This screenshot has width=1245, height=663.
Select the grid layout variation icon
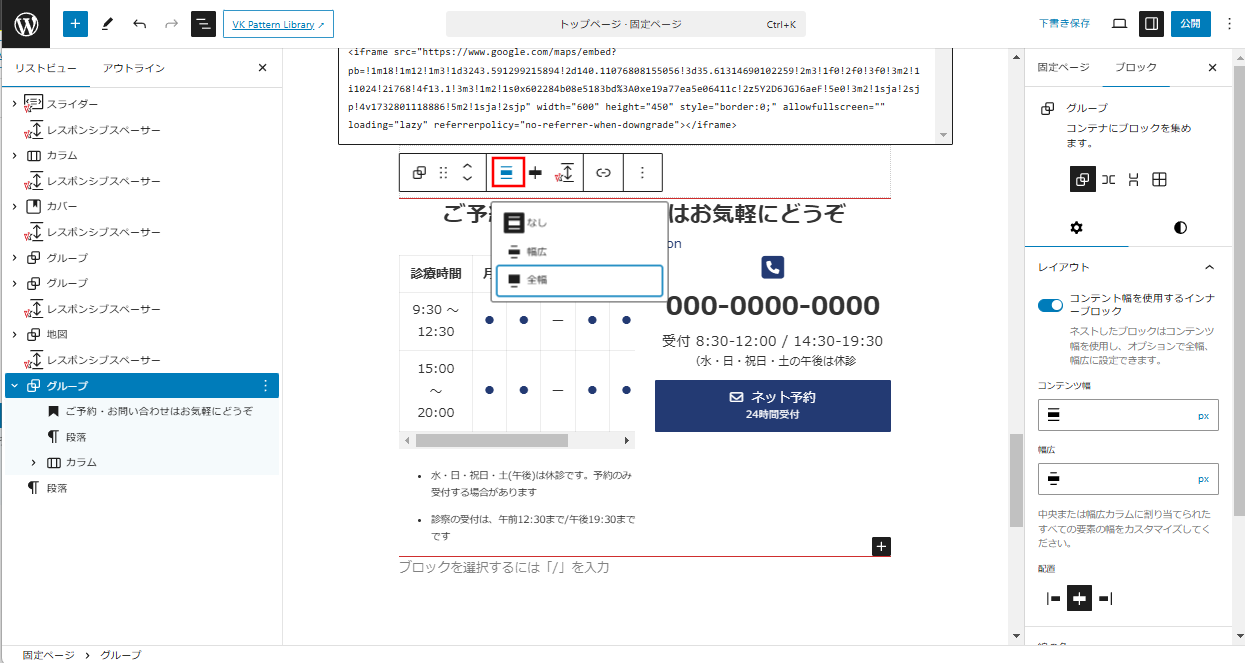pos(1159,180)
